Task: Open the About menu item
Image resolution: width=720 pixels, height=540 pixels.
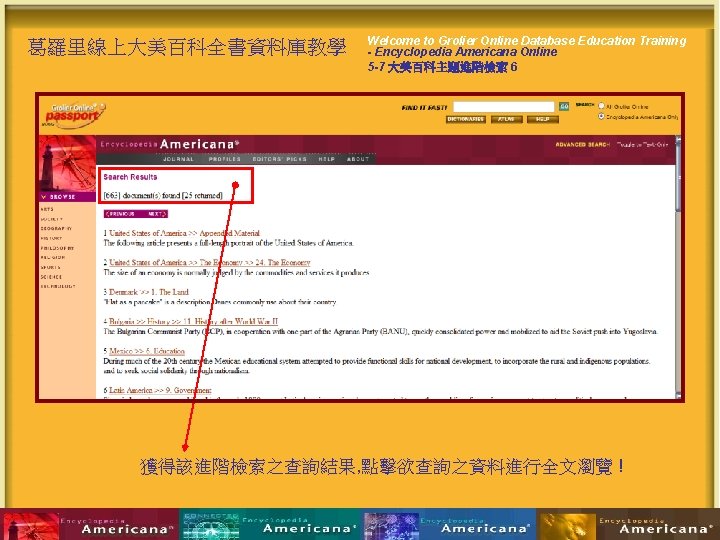Action: pyautogui.click(x=358, y=159)
